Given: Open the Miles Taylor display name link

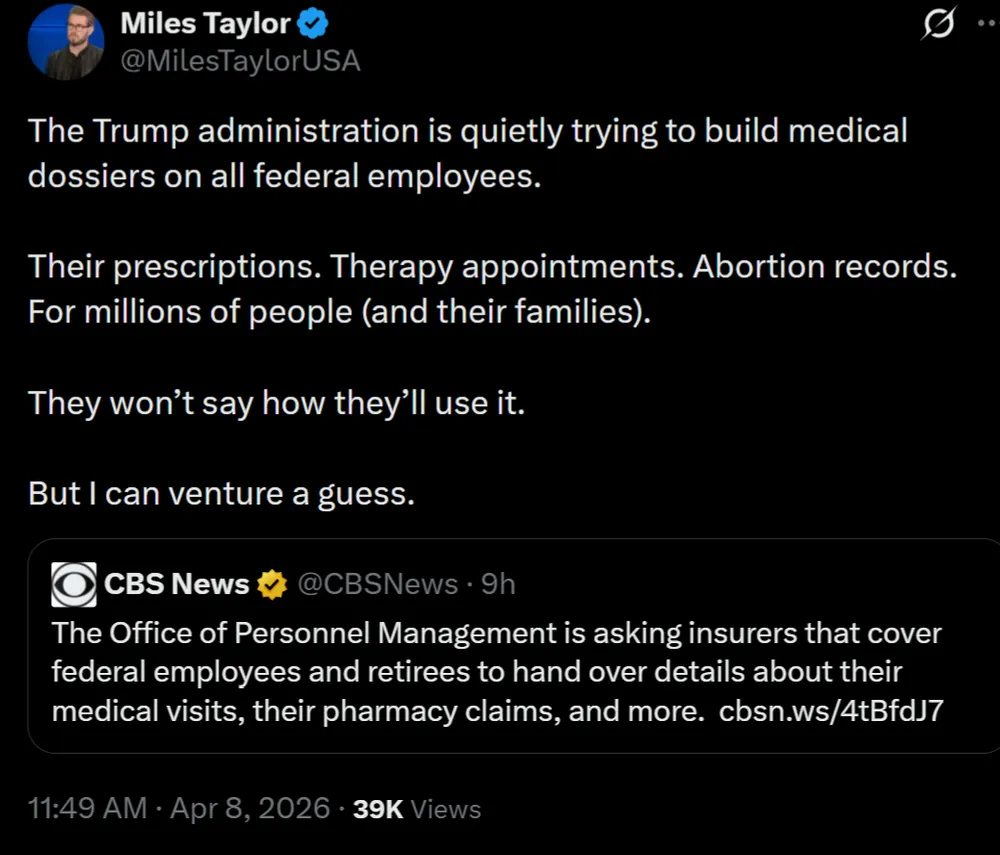Looking at the screenshot, I should point(205,24).
